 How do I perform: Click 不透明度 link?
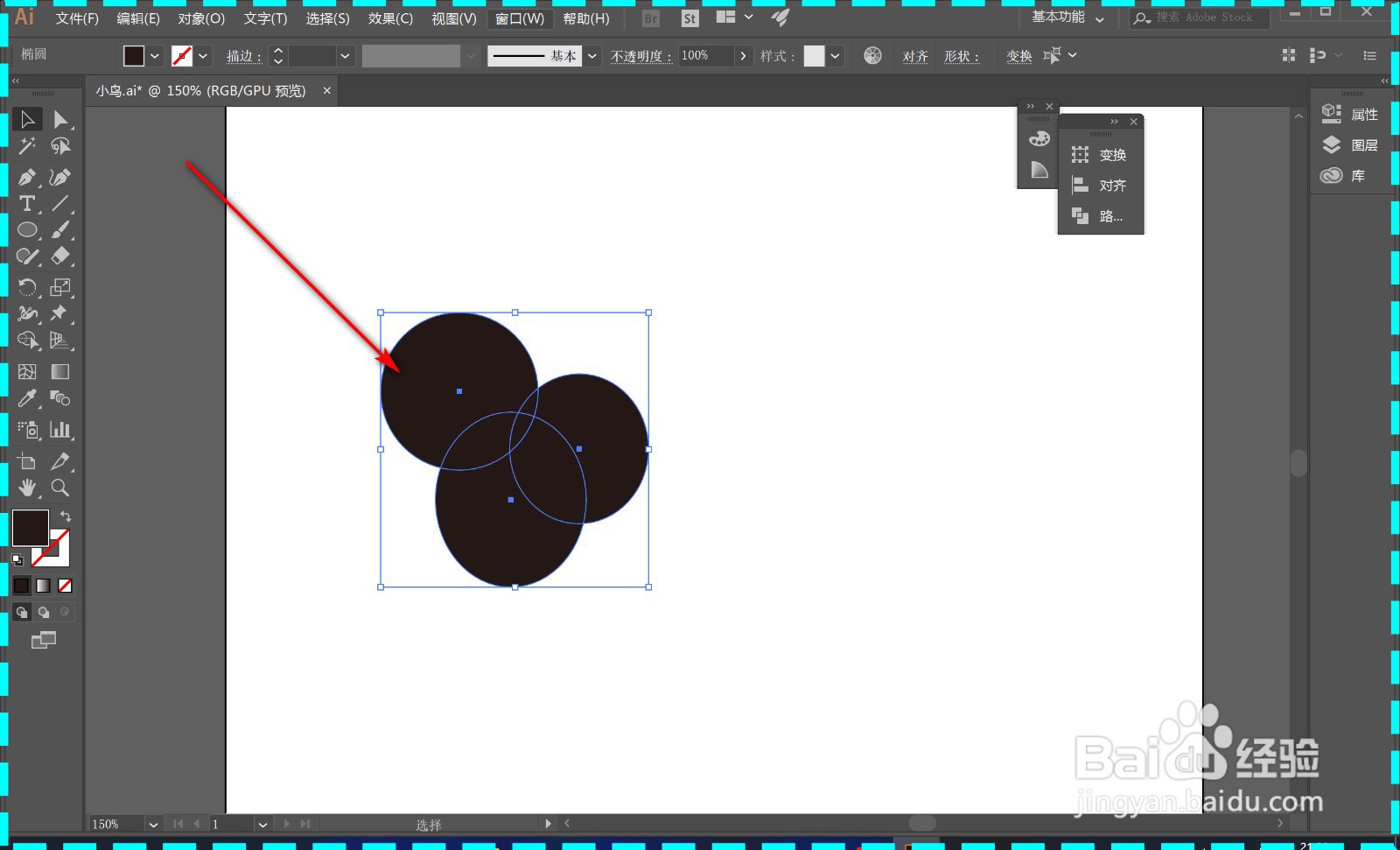640,57
